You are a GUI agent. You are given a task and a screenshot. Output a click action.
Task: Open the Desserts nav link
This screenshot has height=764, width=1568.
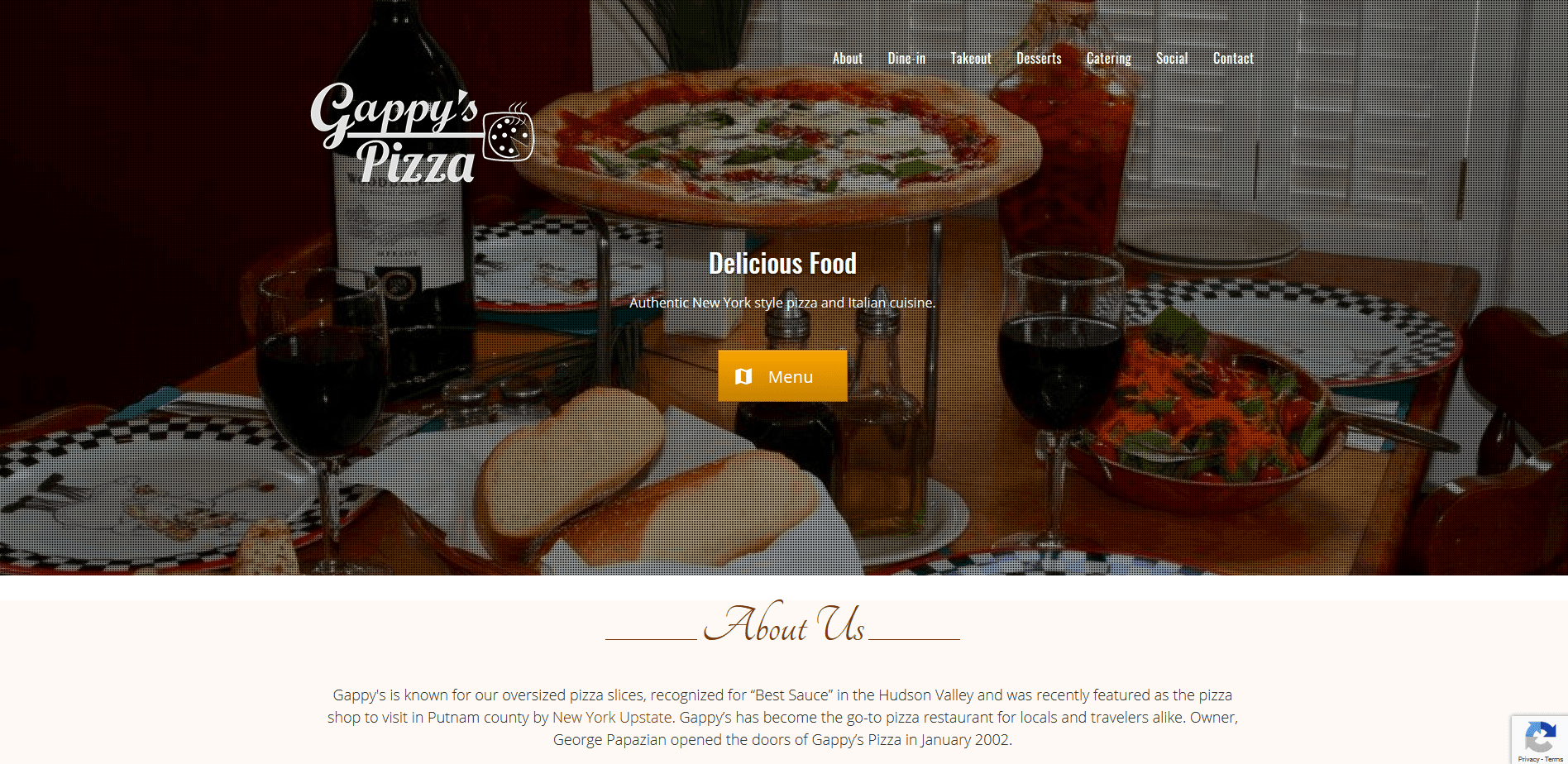pos(1039,59)
